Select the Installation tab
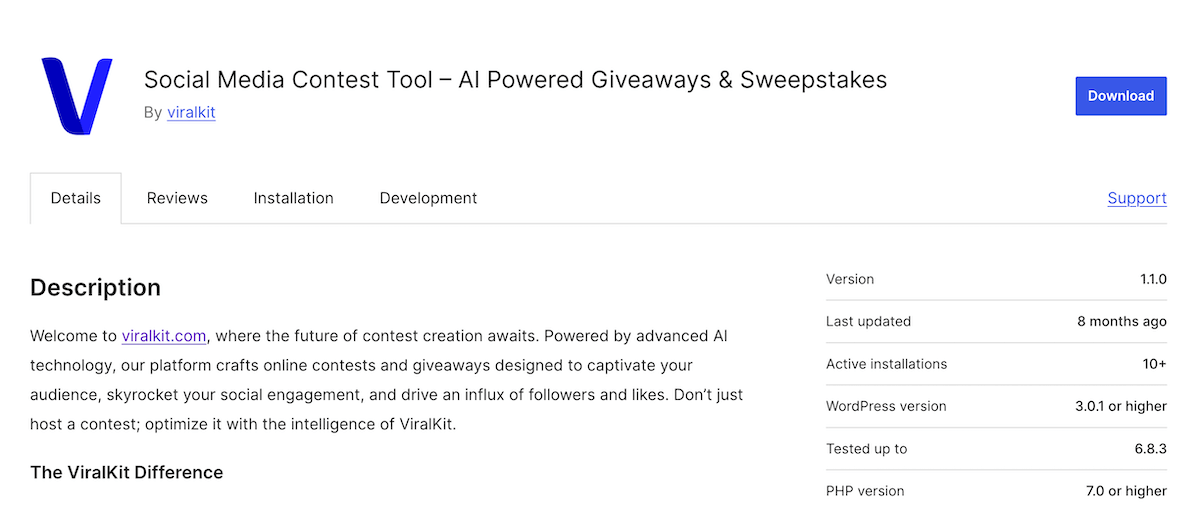1200x508 pixels. [x=293, y=198]
